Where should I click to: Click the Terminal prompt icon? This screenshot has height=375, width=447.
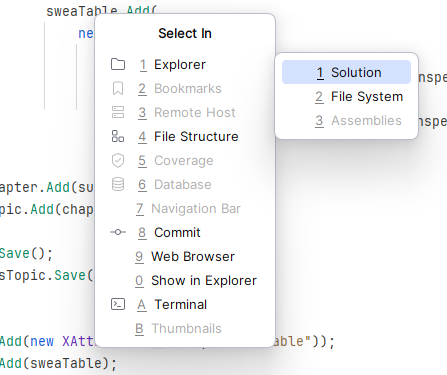pyautogui.click(x=118, y=304)
